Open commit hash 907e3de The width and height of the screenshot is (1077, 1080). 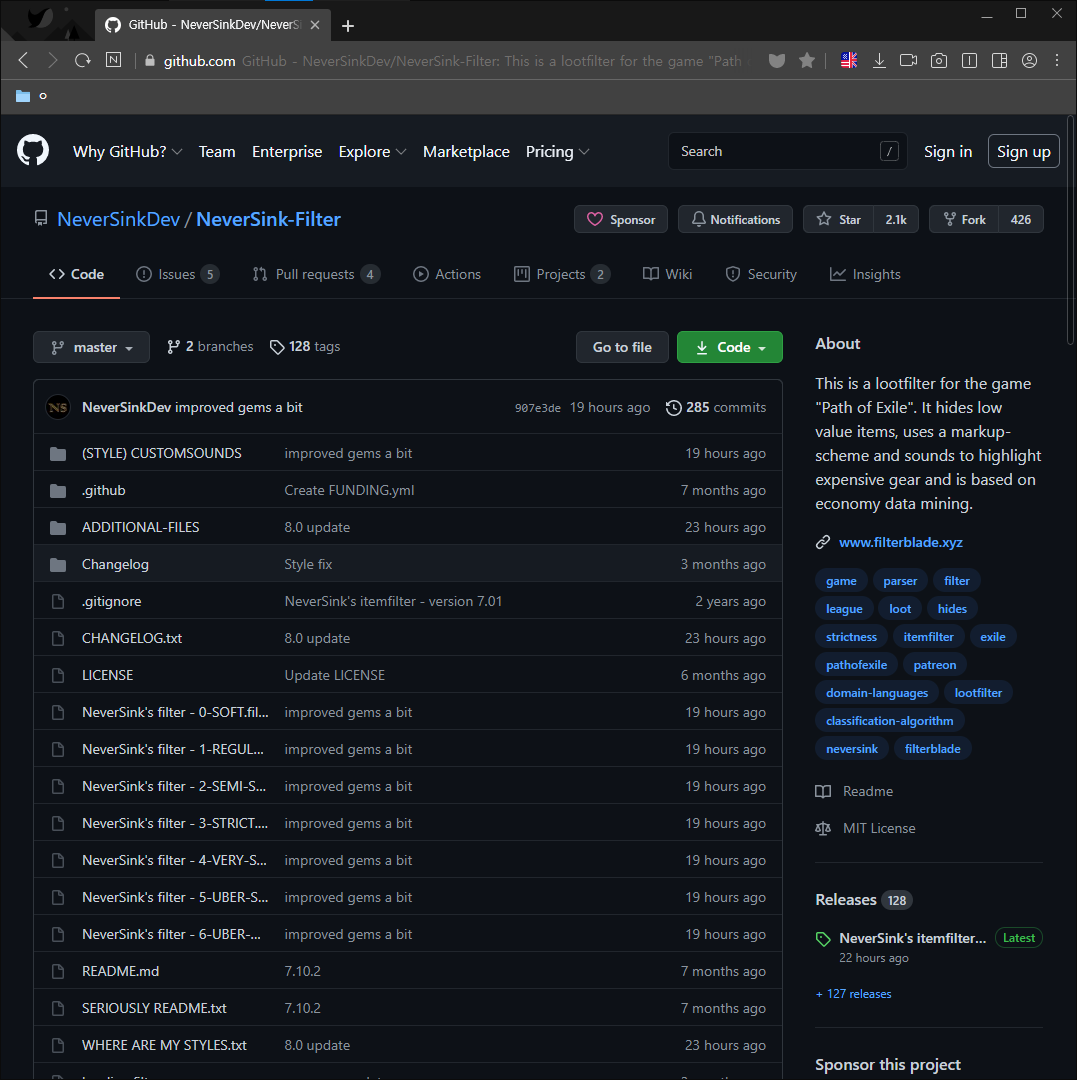[x=537, y=408]
